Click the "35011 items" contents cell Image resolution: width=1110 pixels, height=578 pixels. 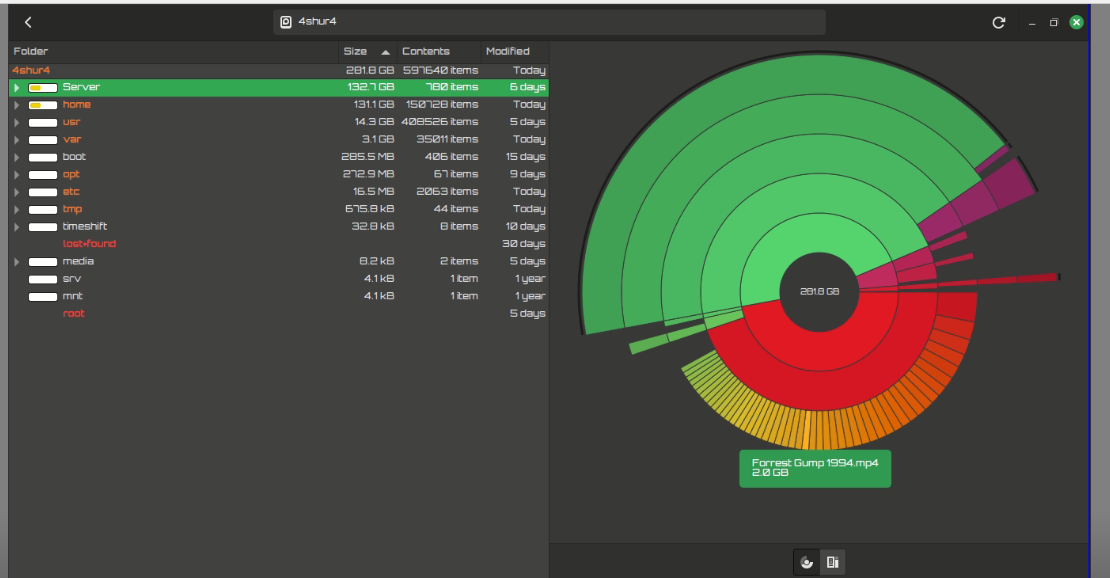click(x=447, y=140)
